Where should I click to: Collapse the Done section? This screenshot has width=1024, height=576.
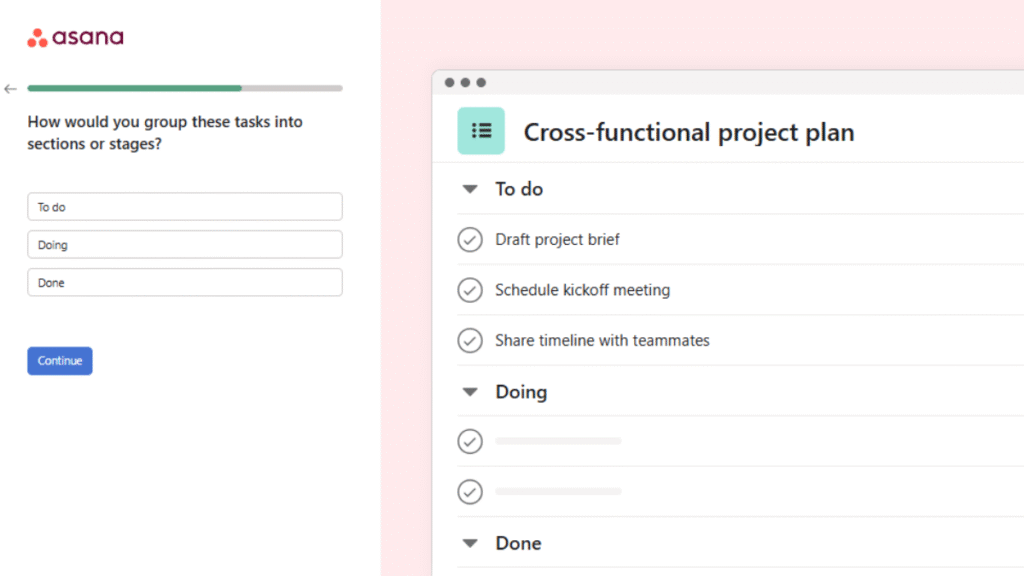pos(470,542)
